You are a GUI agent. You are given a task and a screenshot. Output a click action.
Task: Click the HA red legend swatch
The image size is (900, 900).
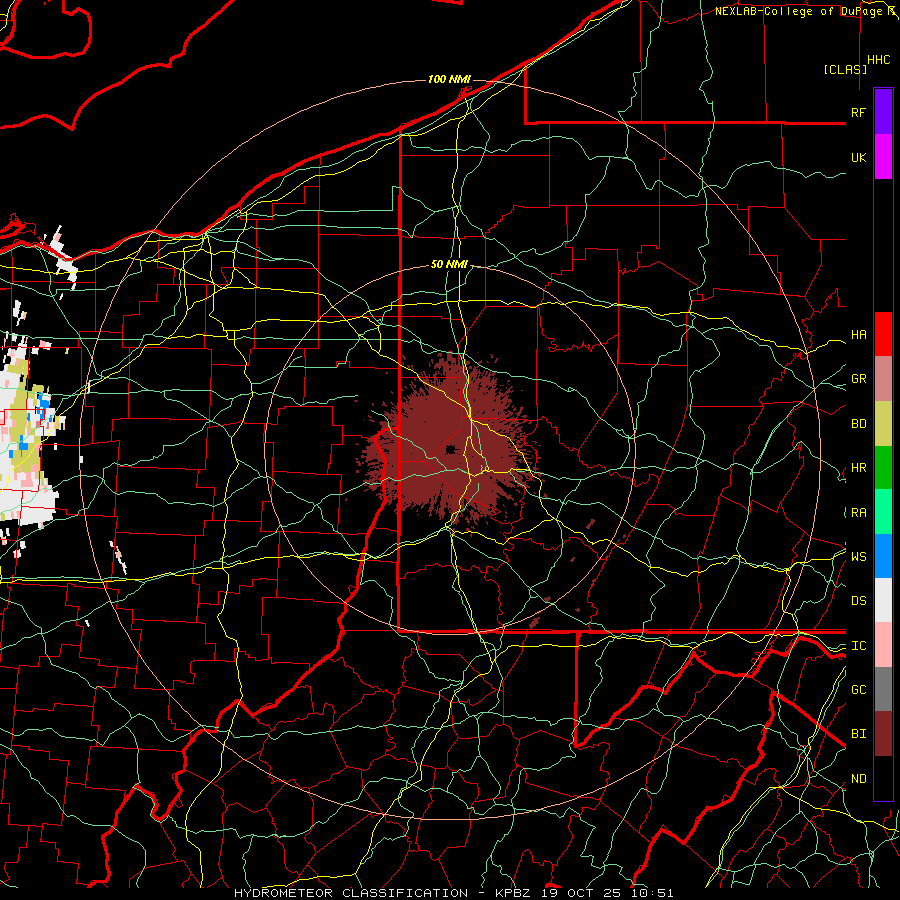click(883, 334)
